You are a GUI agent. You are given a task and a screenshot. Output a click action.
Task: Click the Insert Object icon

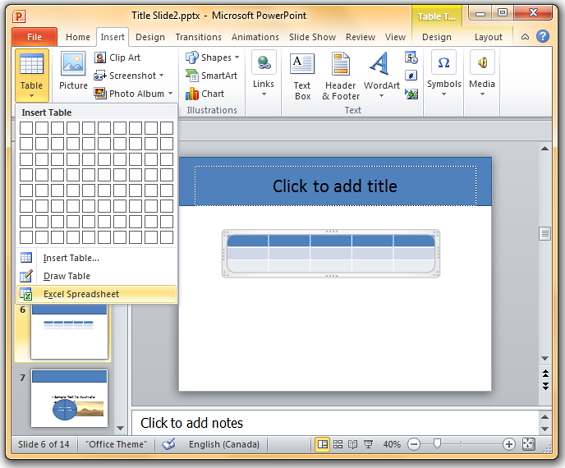(411, 94)
